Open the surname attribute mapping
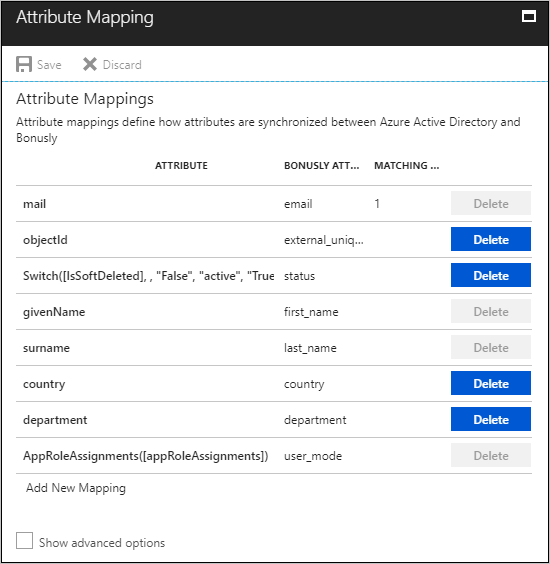Viewport: 550px width, 564px height. tap(46, 348)
